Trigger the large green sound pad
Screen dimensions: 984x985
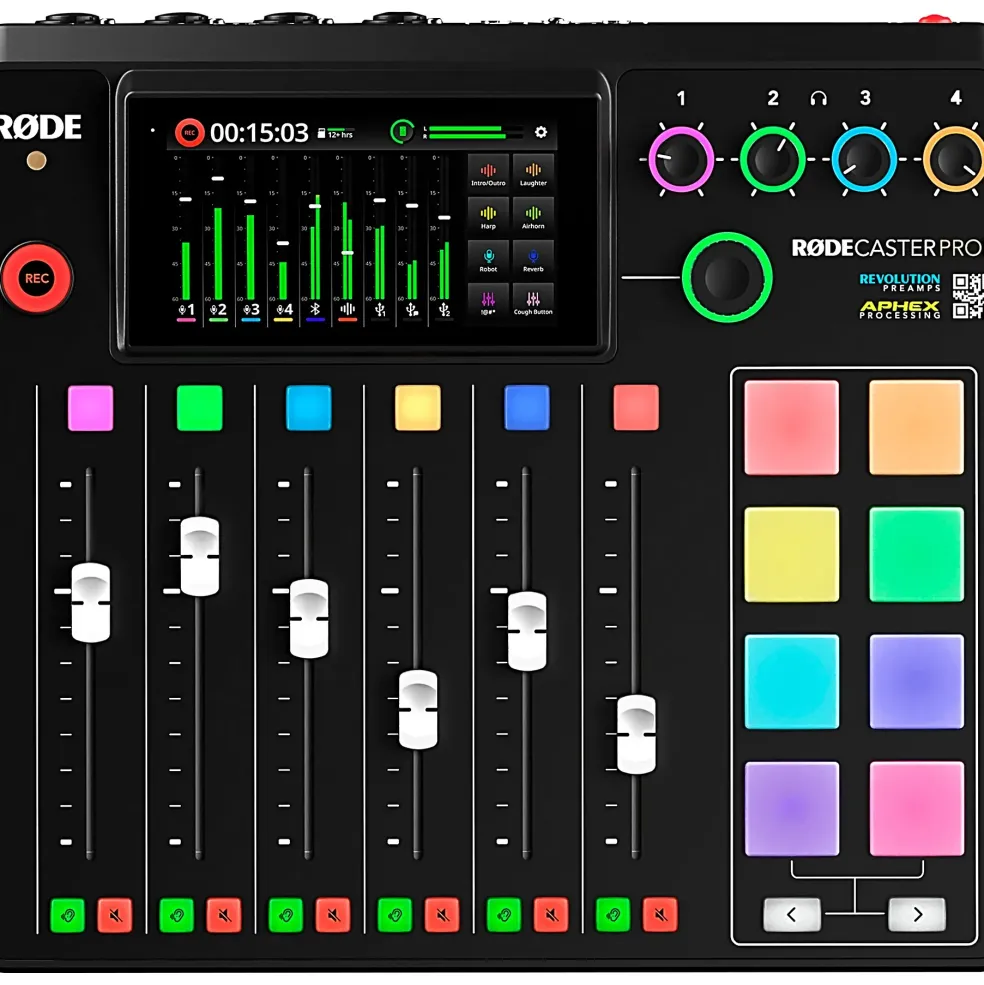click(916, 555)
